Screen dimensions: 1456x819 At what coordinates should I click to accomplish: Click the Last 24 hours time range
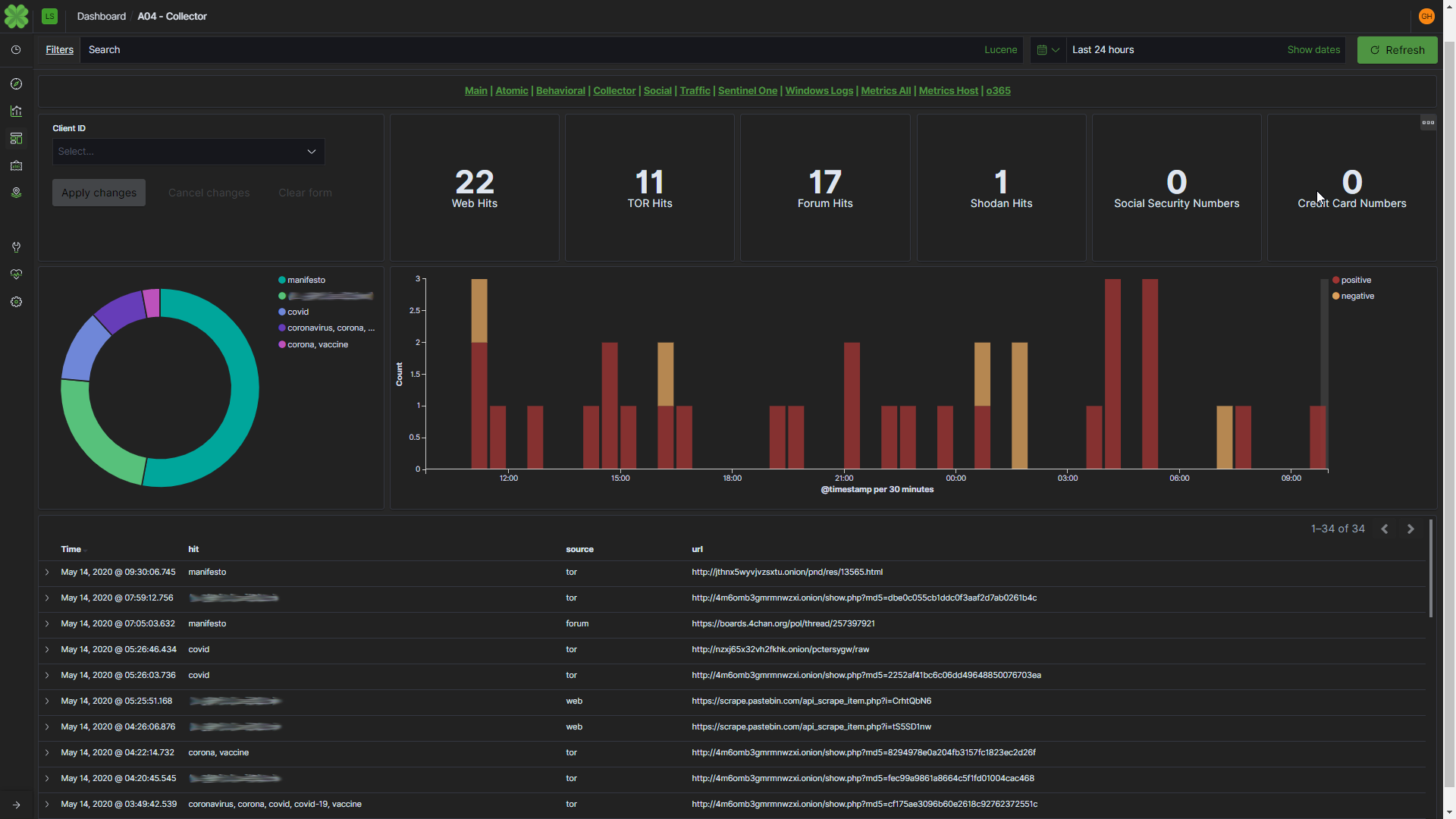[x=1103, y=50]
